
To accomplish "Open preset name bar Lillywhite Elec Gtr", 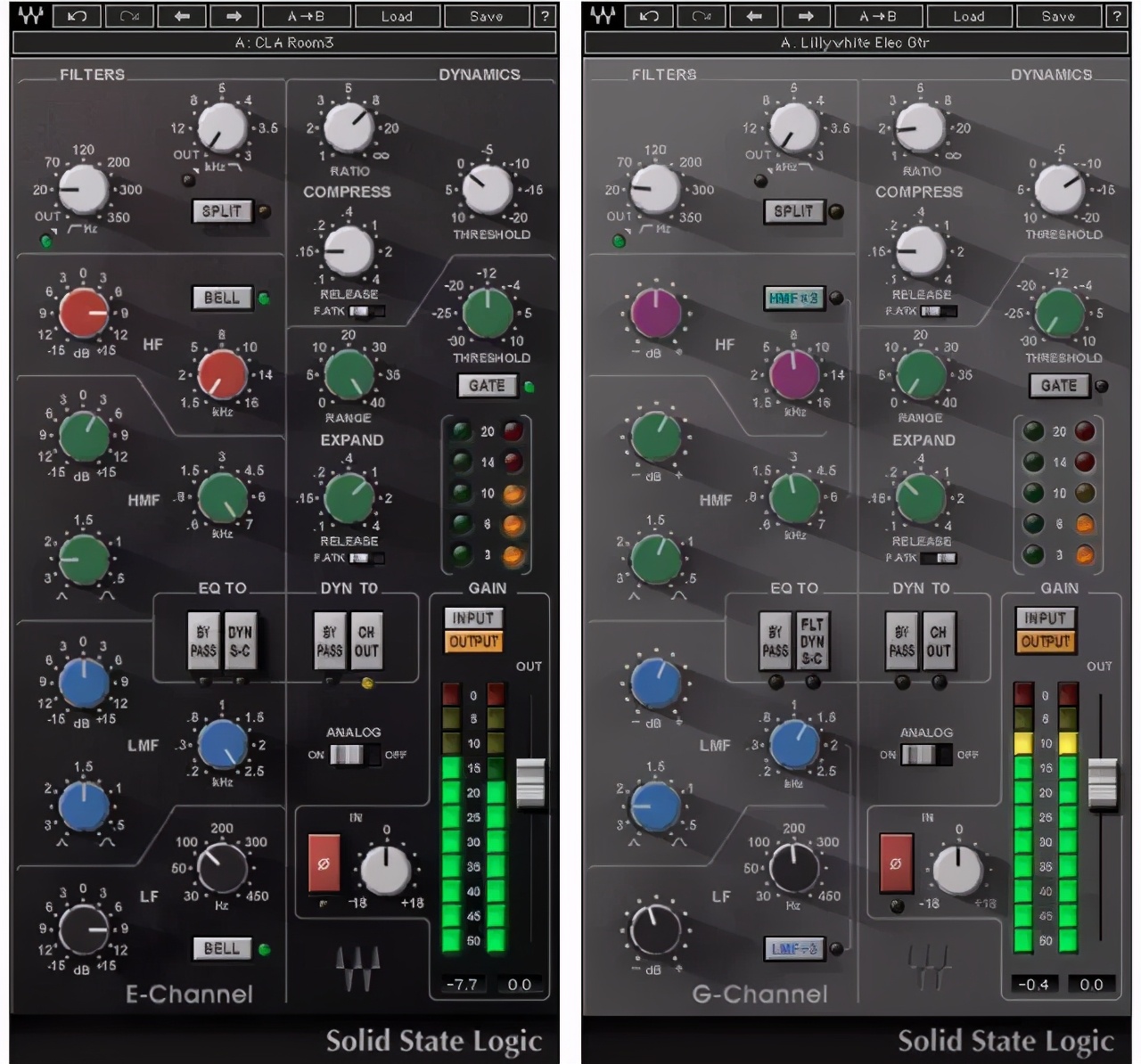I will click(857, 43).
